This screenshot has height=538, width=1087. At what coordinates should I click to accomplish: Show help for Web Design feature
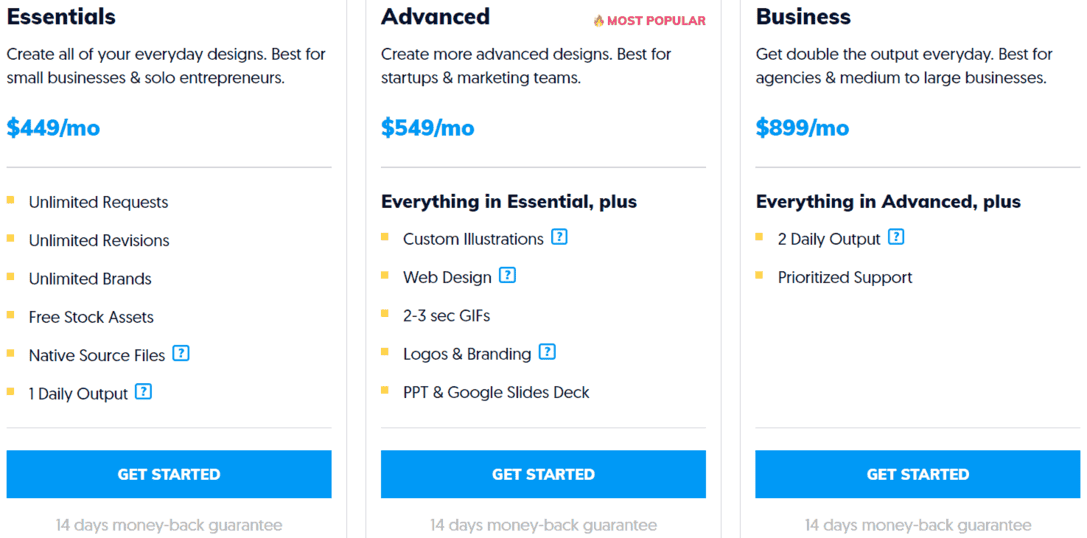pyautogui.click(x=508, y=275)
